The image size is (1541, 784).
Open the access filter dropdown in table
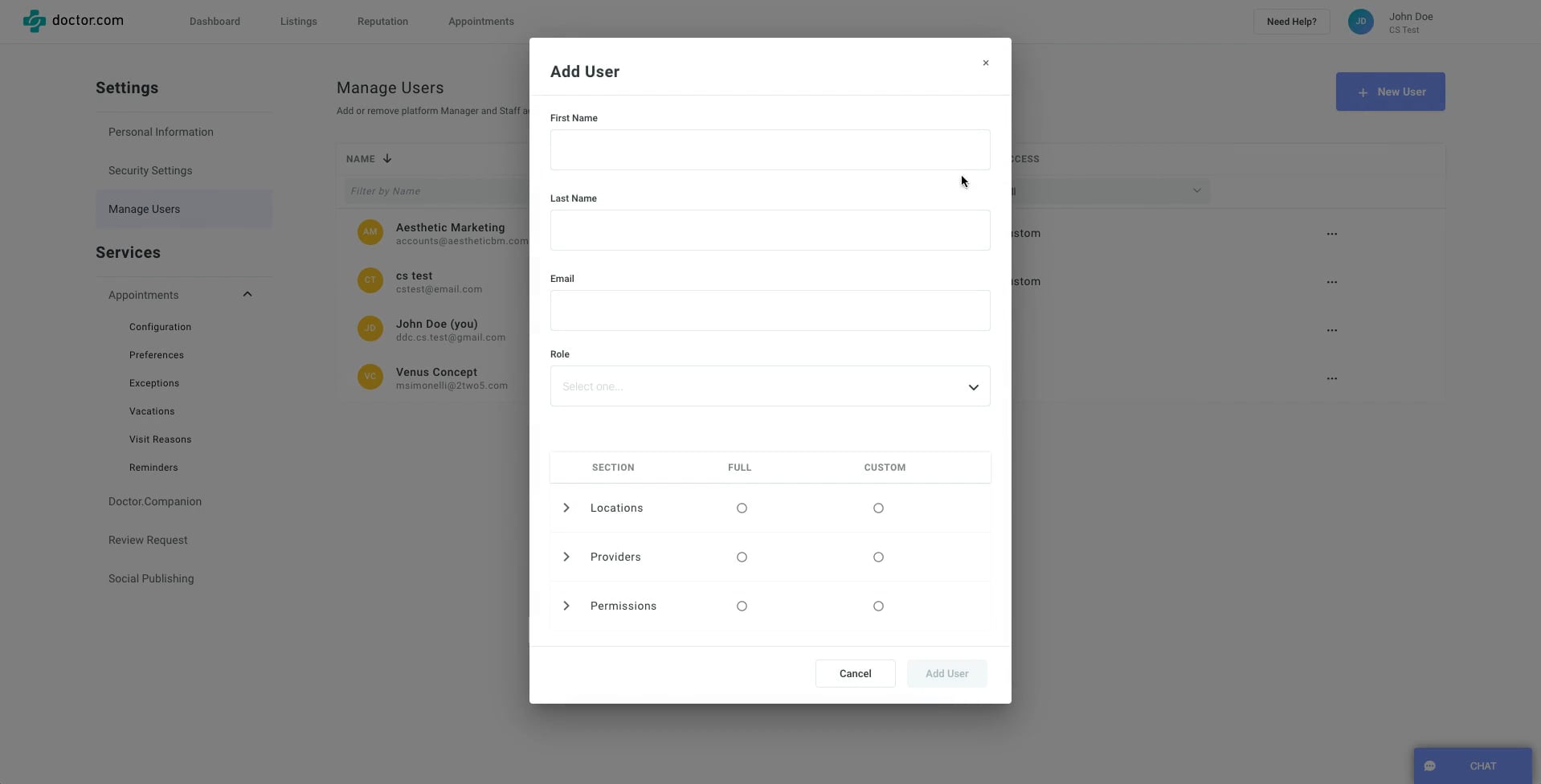(x=1109, y=191)
